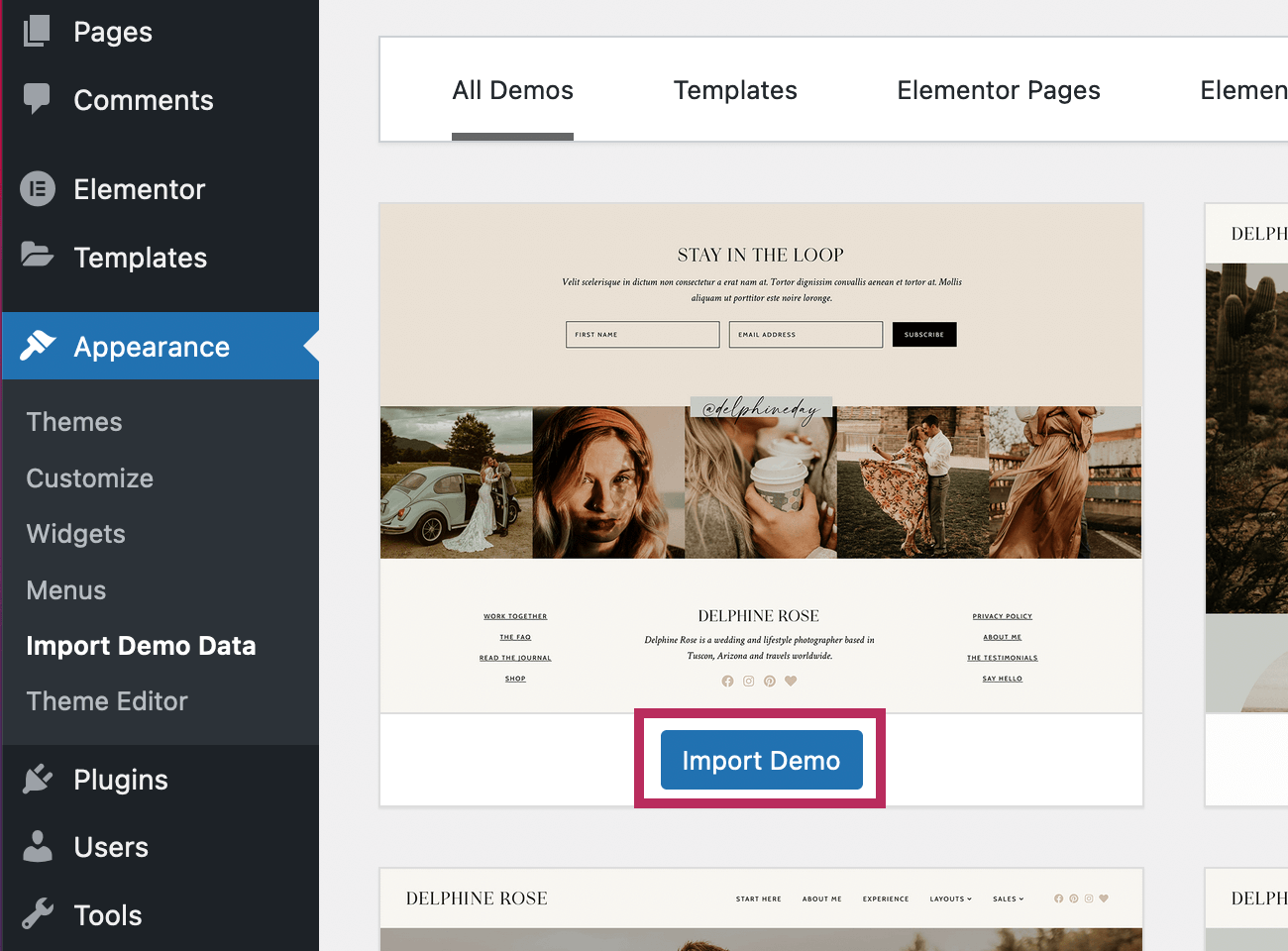Switch to the All Demos tab

(512, 90)
